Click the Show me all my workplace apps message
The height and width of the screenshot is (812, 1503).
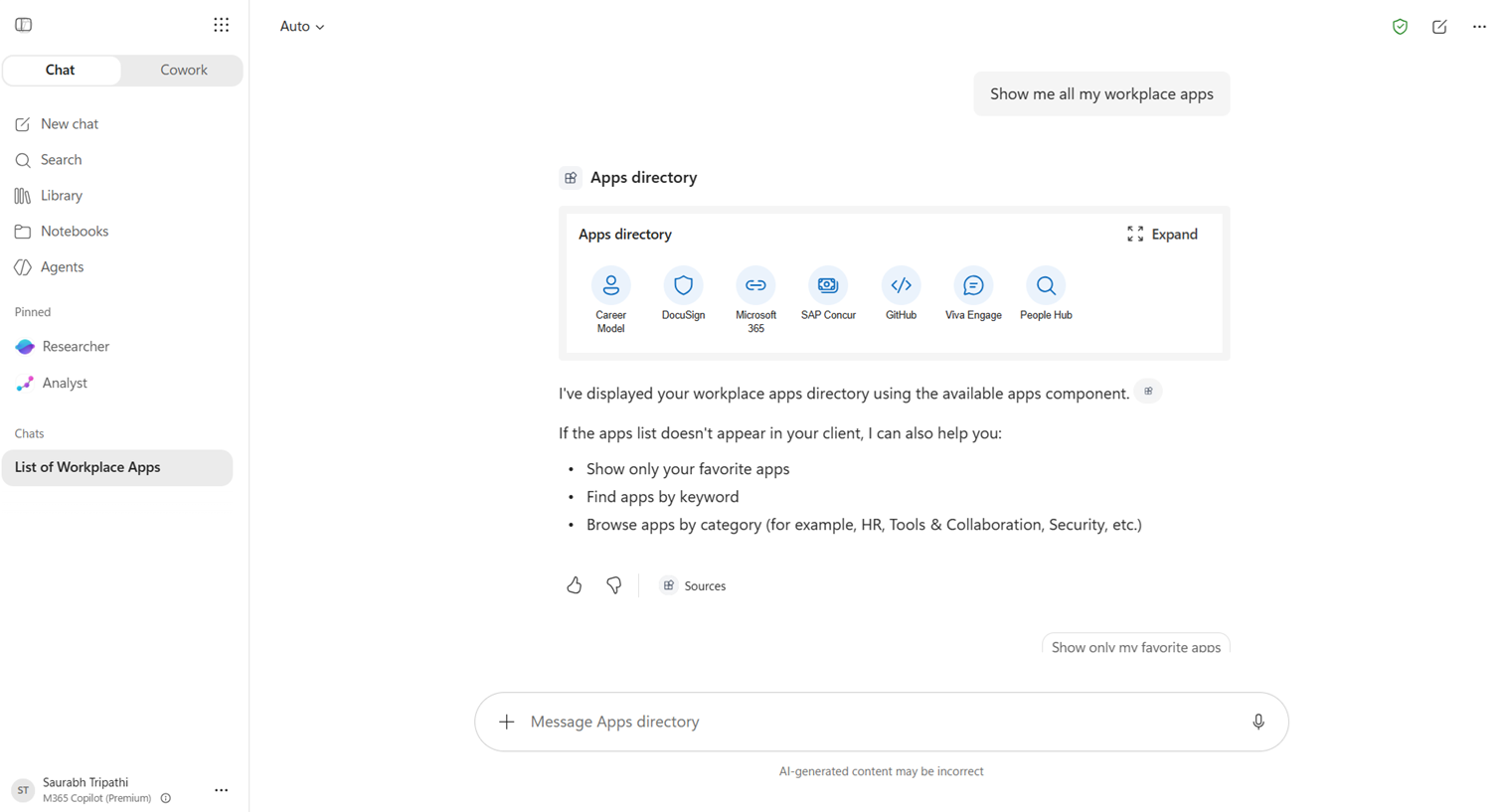click(1101, 94)
